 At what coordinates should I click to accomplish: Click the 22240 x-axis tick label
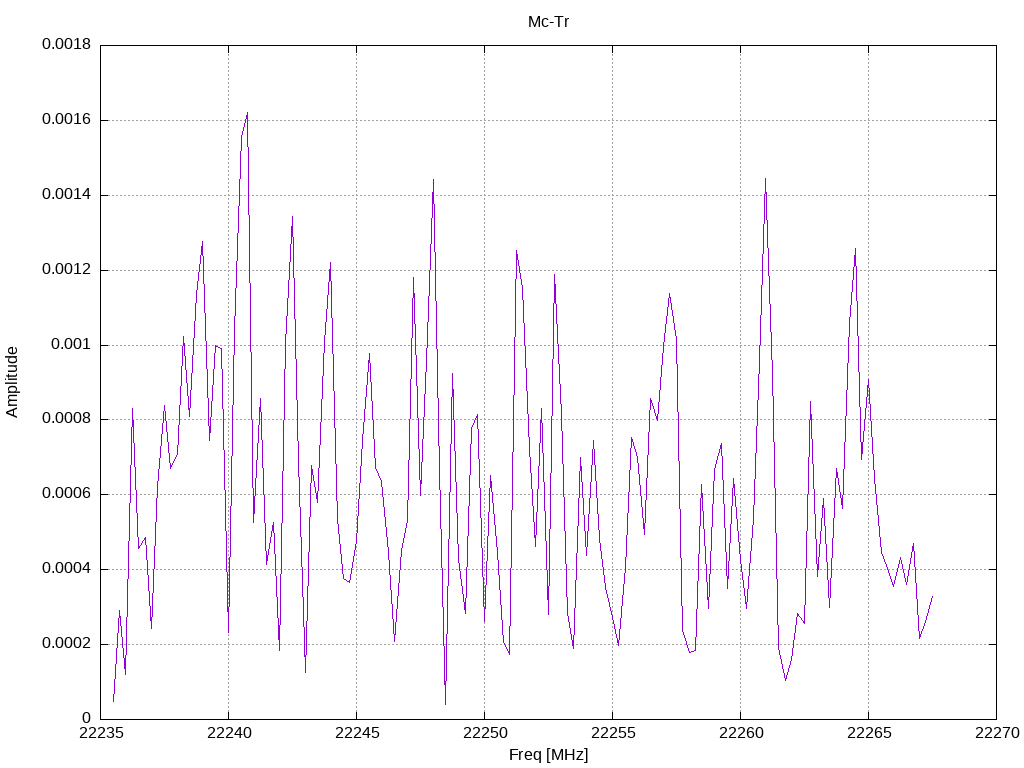(228, 733)
